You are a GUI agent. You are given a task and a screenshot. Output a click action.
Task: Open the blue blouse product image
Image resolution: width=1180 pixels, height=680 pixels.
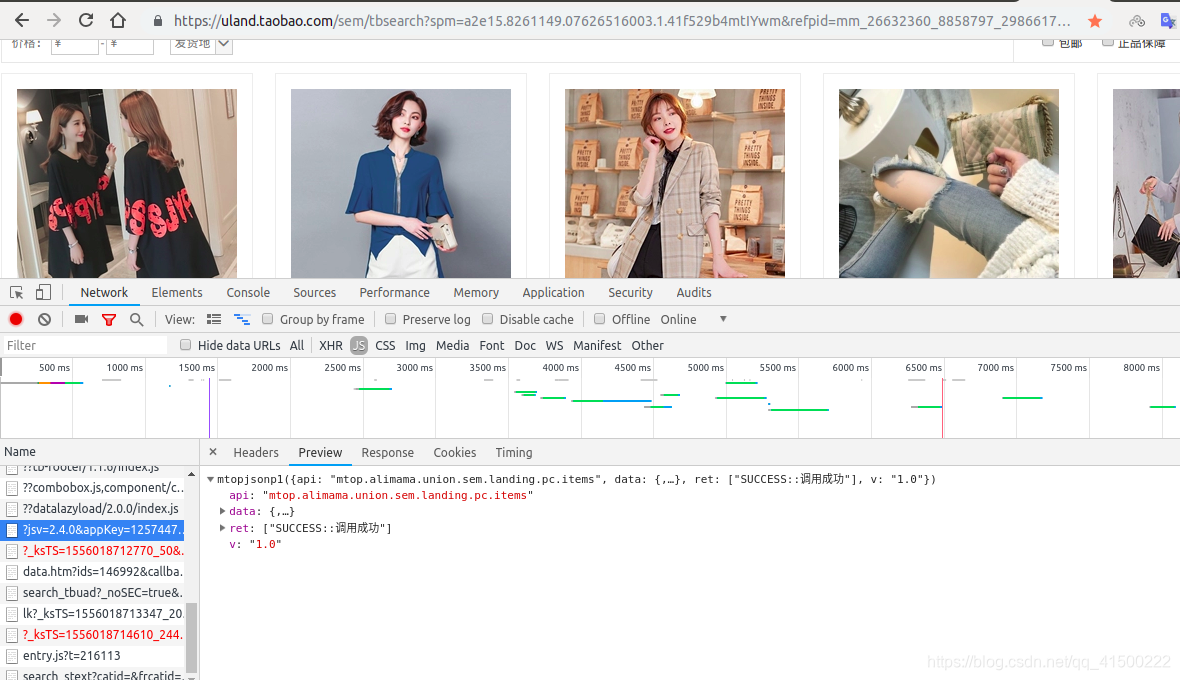click(400, 183)
